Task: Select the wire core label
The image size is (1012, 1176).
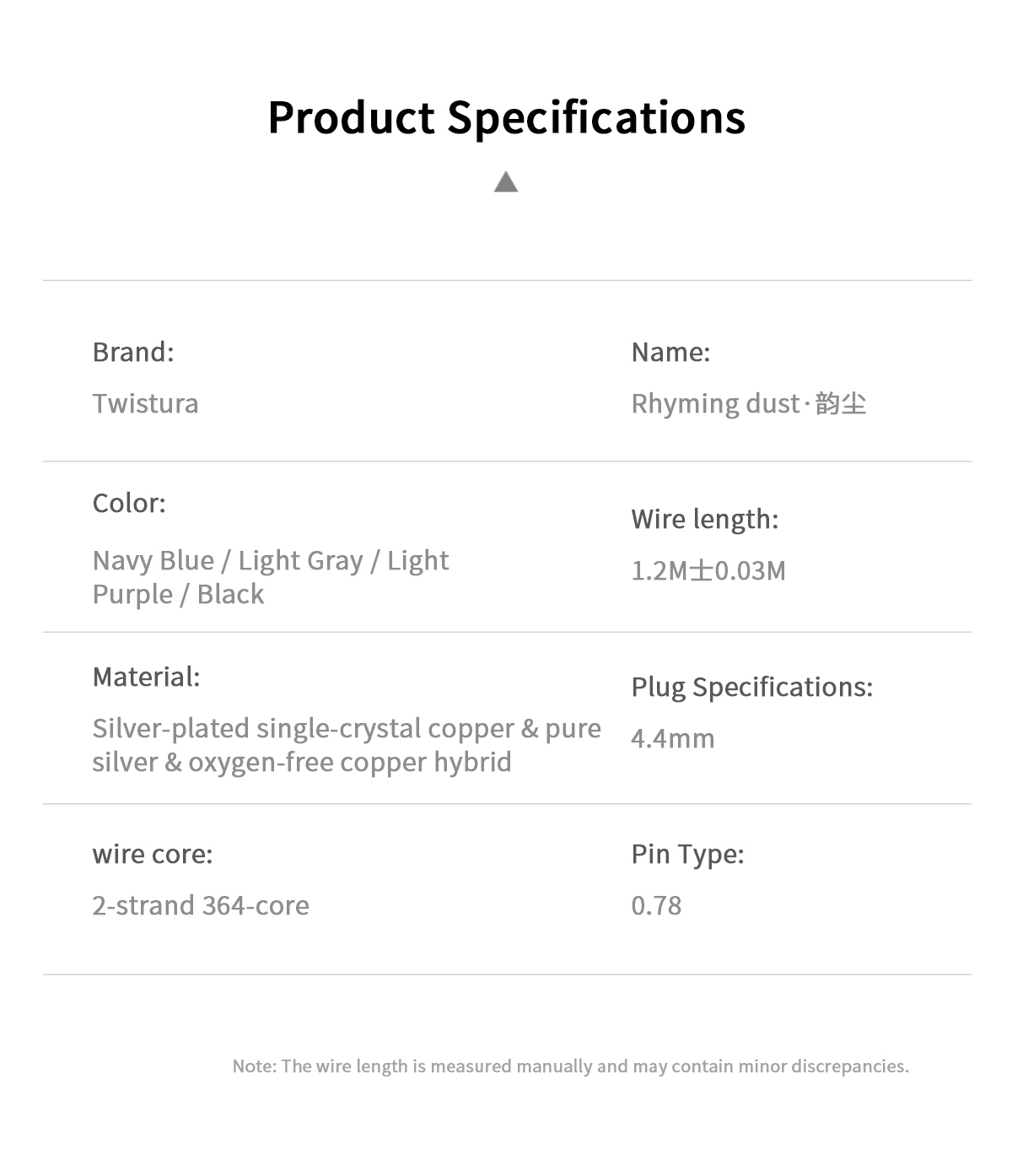Action: [153, 855]
